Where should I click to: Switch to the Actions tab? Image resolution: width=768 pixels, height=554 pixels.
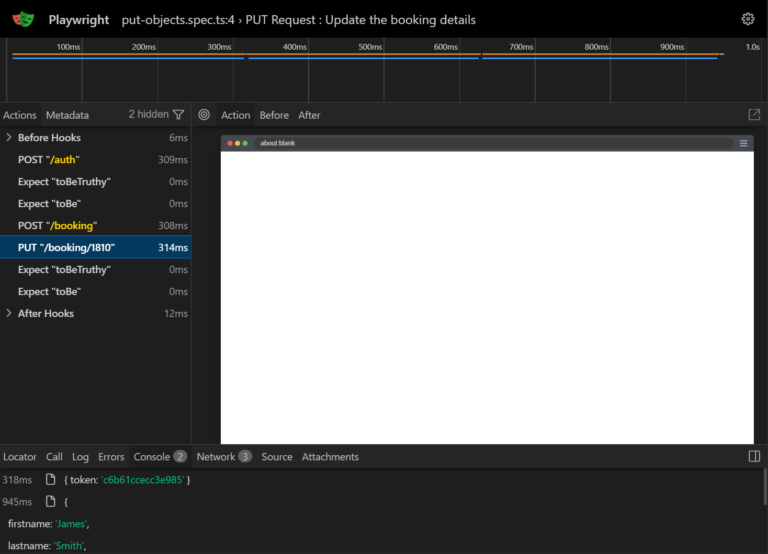pos(20,115)
